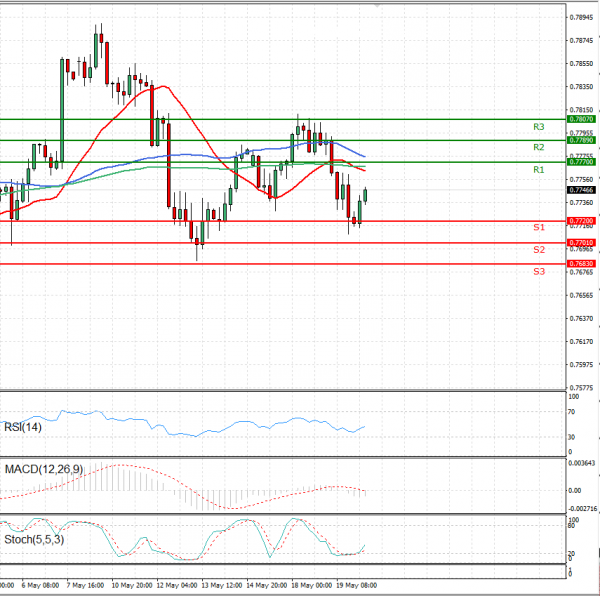Screen dimensions: 600x596
Task: Click the 0.77560 price axis value
Action: click(581, 180)
